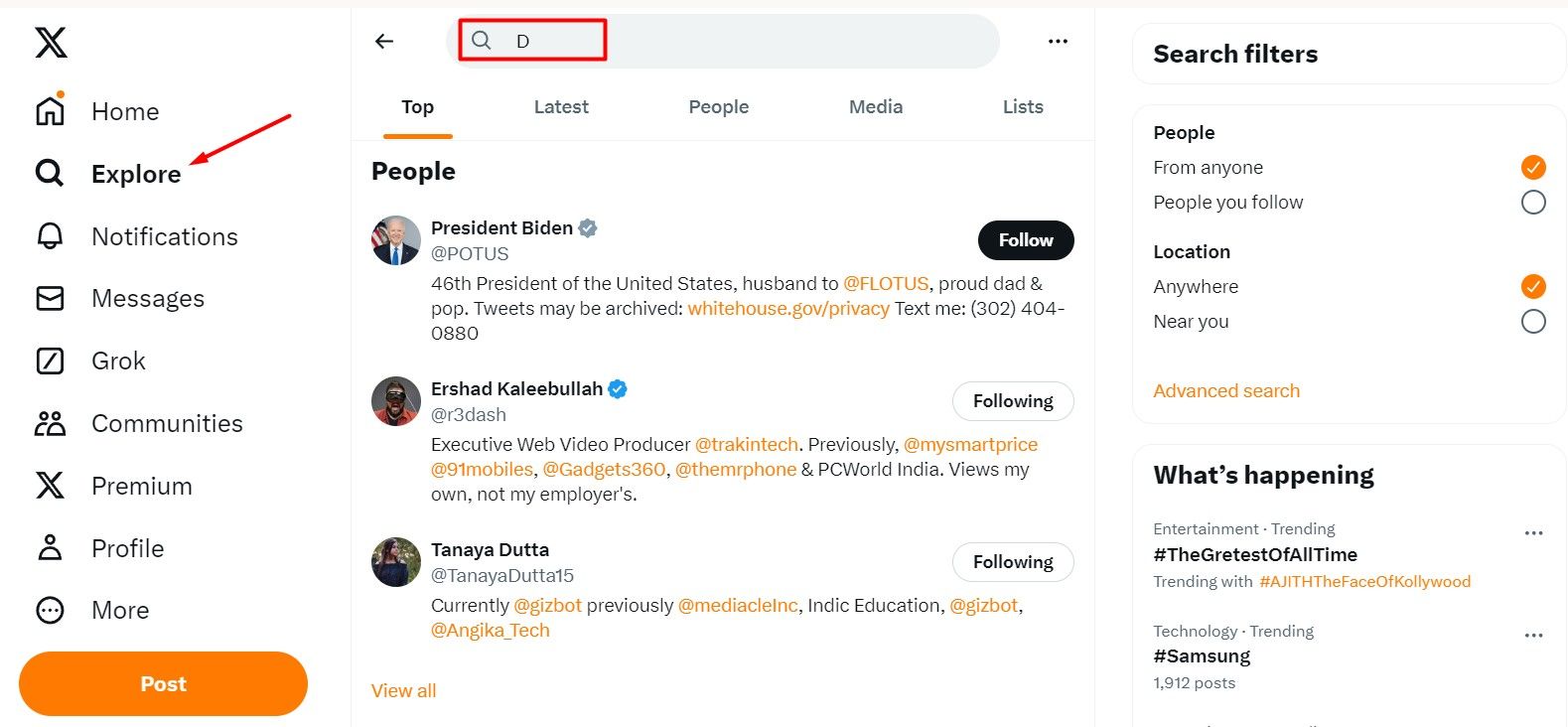The width and height of the screenshot is (1568, 727).
Task: Open Notifications bell icon
Action: [x=50, y=236]
